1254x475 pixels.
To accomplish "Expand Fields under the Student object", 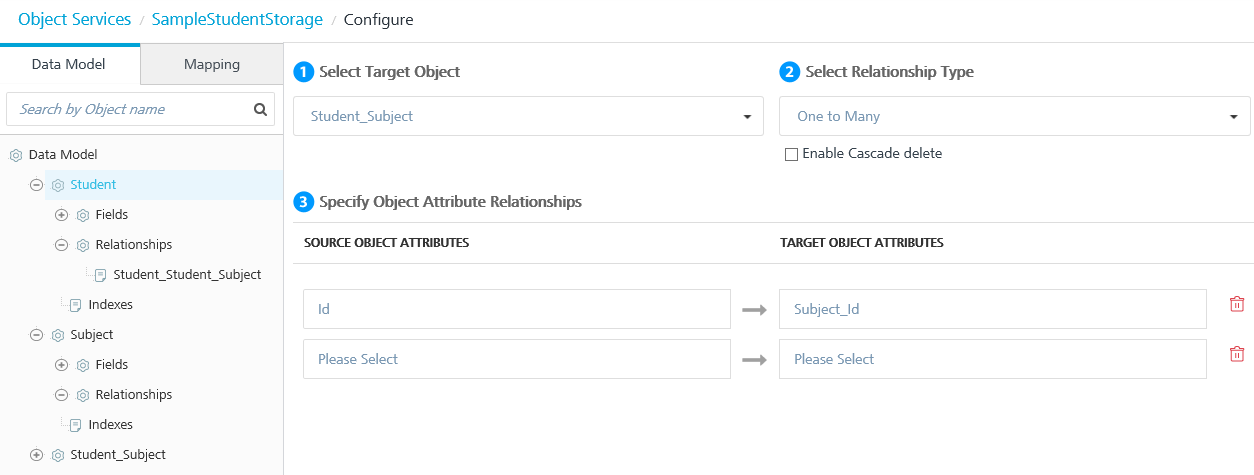I will [62, 215].
